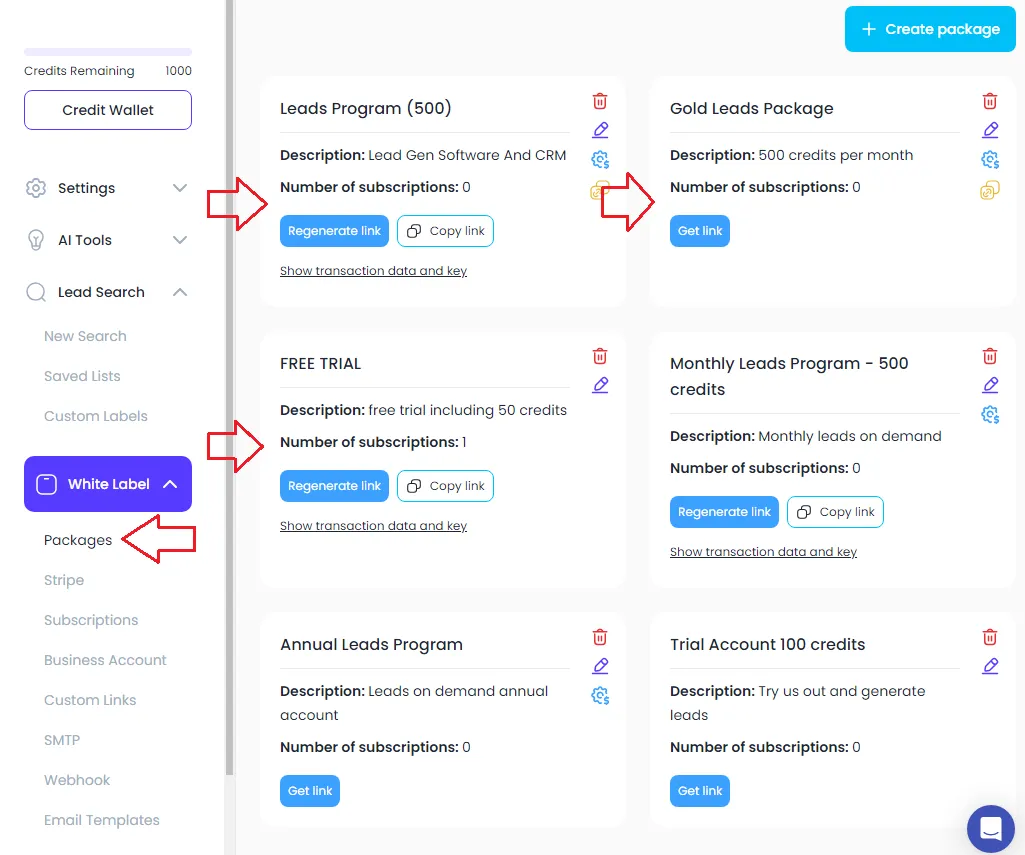Click the yellow link icon on Gold Leads Package

[x=990, y=190]
